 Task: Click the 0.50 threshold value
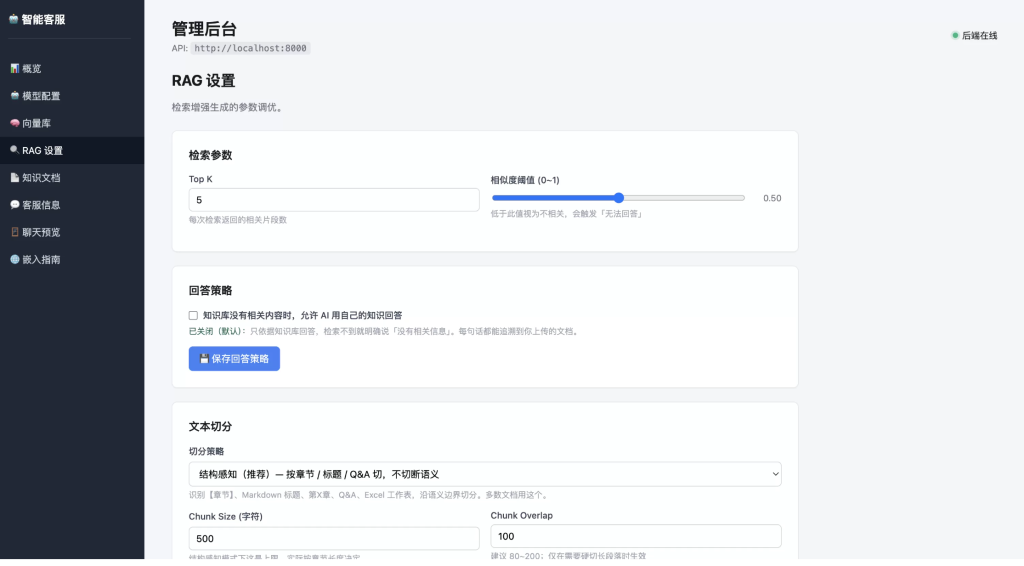(x=772, y=198)
